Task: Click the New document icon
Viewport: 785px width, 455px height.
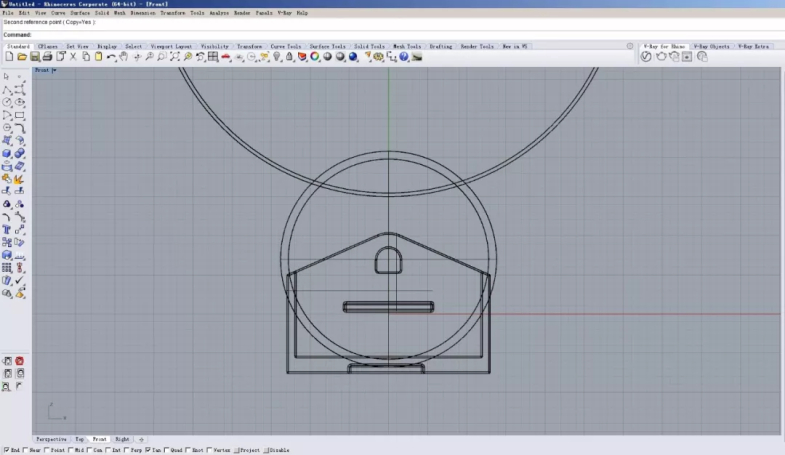Action: point(9,57)
